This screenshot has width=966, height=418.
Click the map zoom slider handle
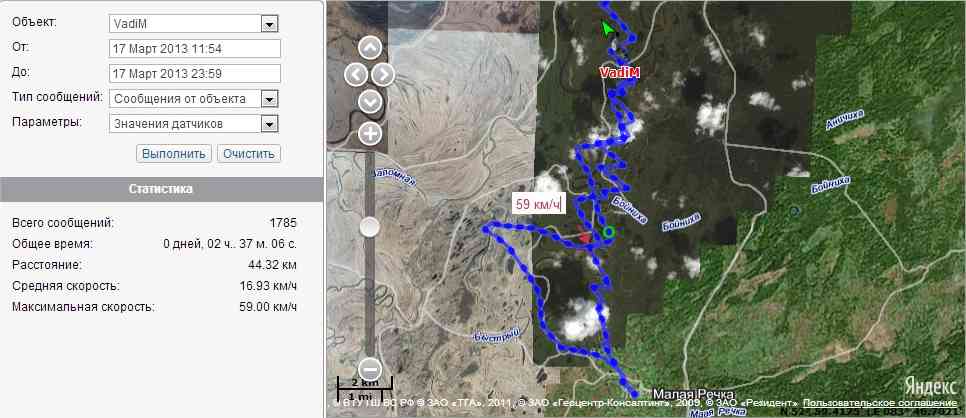[370, 227]
